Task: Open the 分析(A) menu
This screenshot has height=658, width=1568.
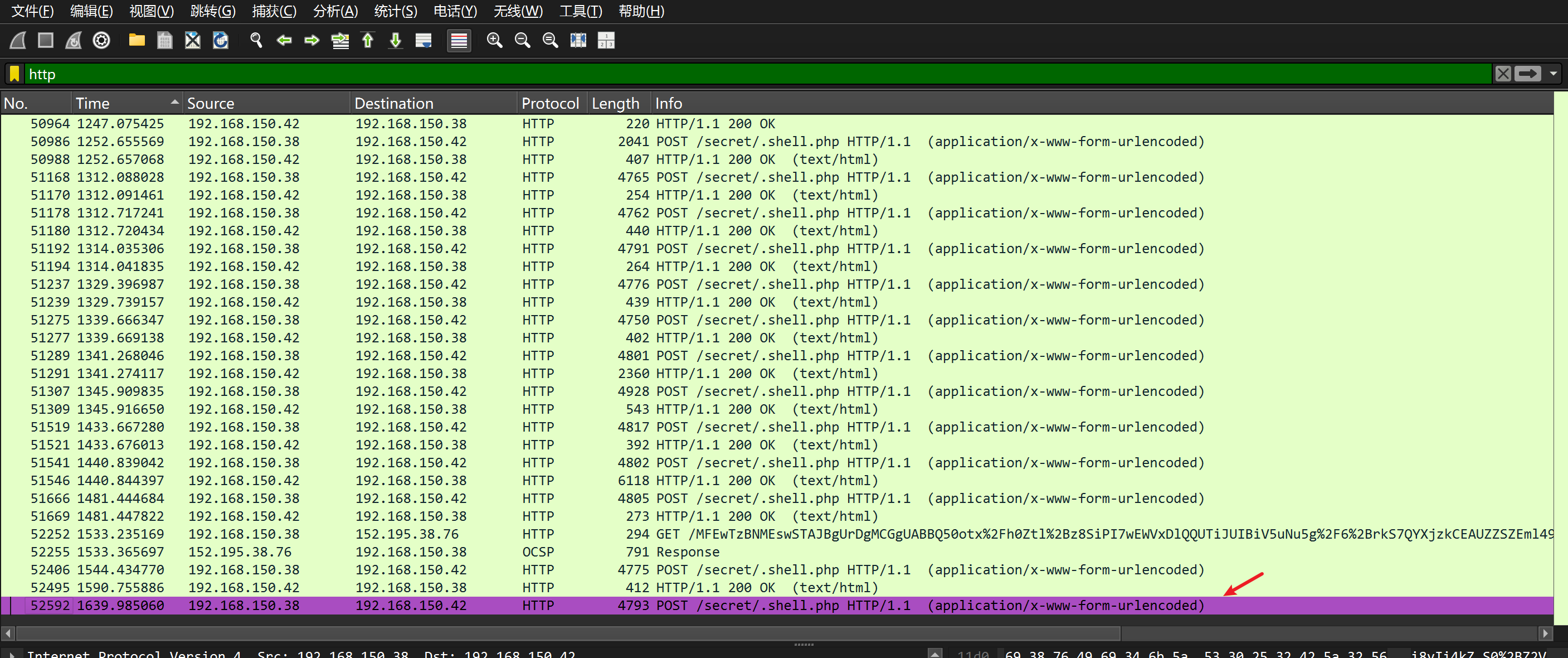Action: coord(335,11)
